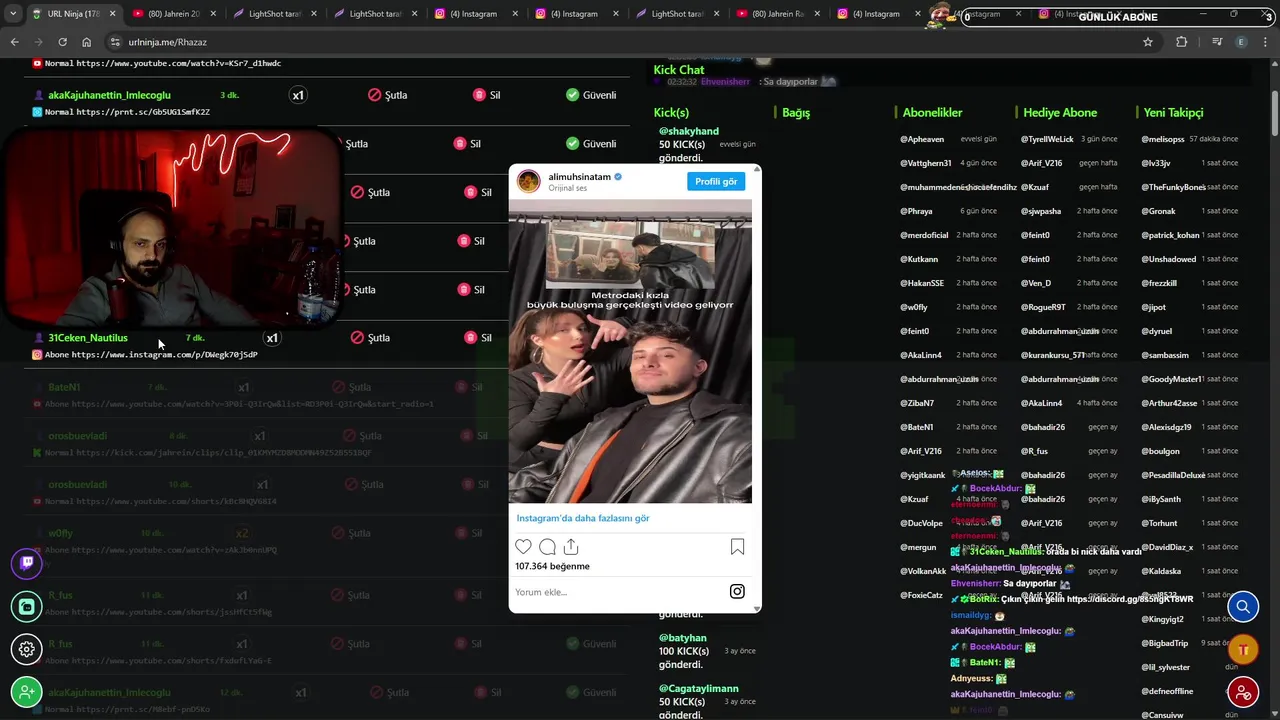Screen dimensions: 1280x720
Task: Click the red user-remove floating button
Action: (x=1243, y=692)
